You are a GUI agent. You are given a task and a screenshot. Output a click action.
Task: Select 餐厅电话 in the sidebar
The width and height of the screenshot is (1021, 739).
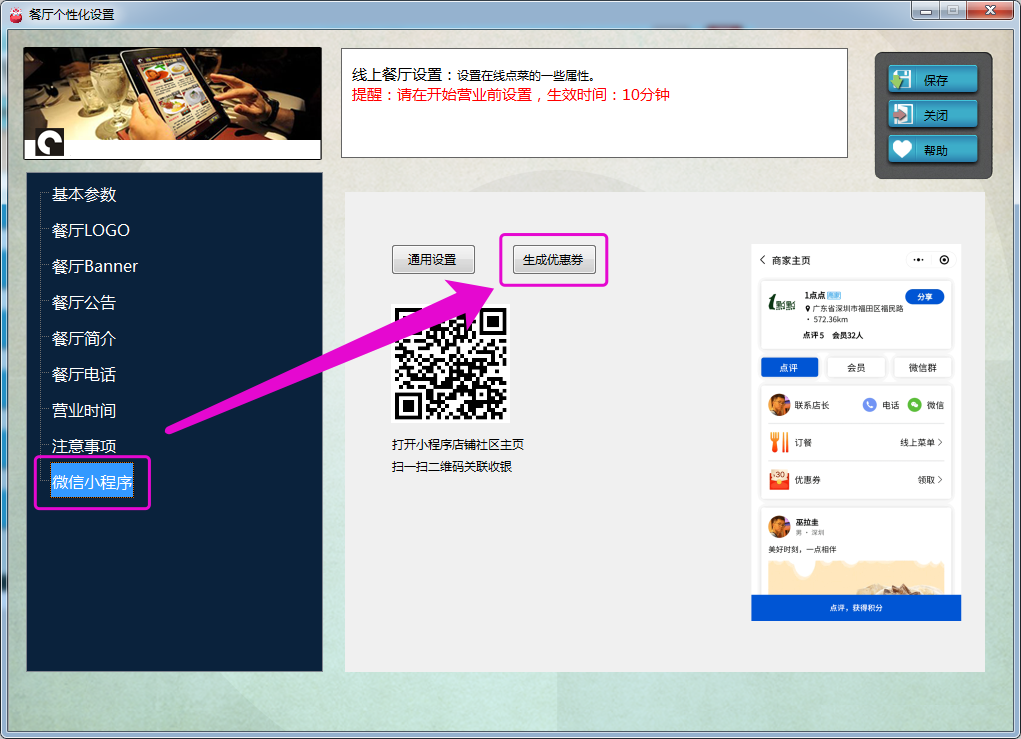point(84,374)
